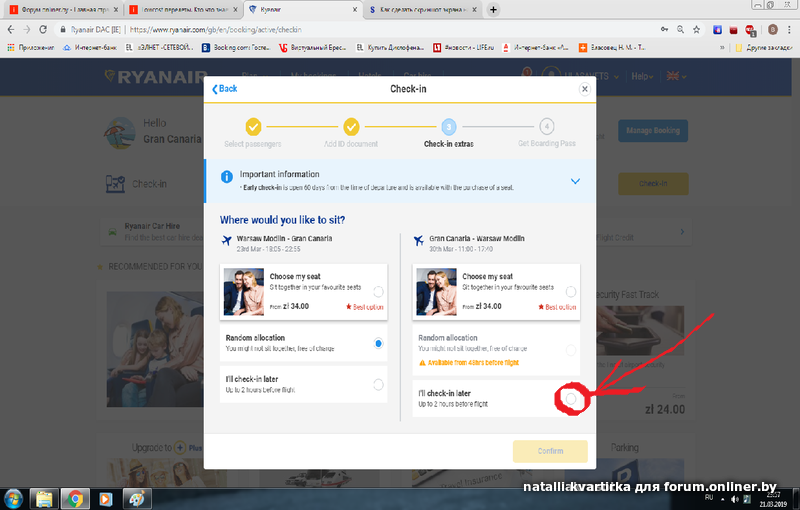Viewport: 800px width, 510px height.
Task: Open File Explorer from taskbar
Action: [x=44, y=499]
